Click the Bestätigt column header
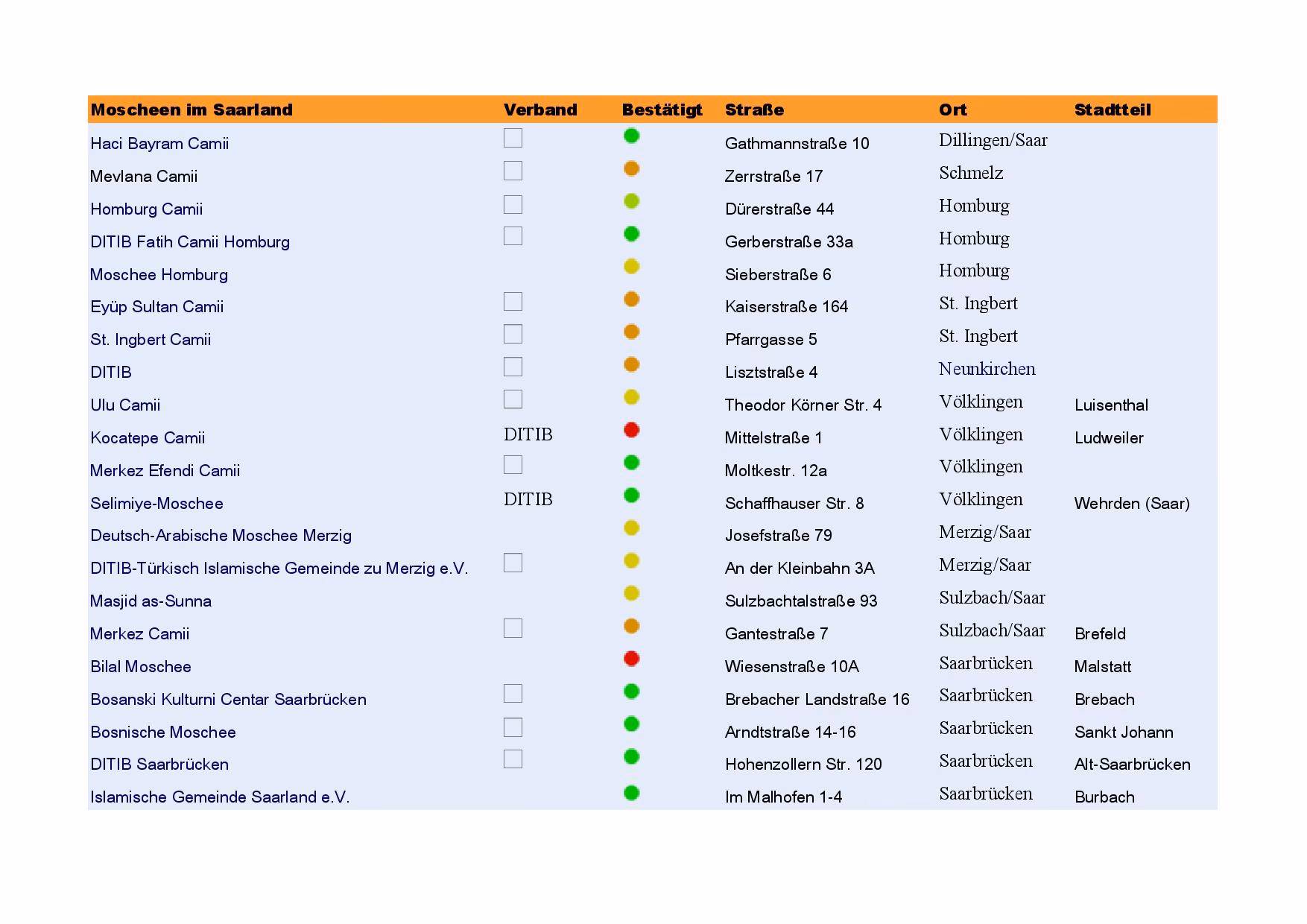1307x924 pixels. pos(662,110)
